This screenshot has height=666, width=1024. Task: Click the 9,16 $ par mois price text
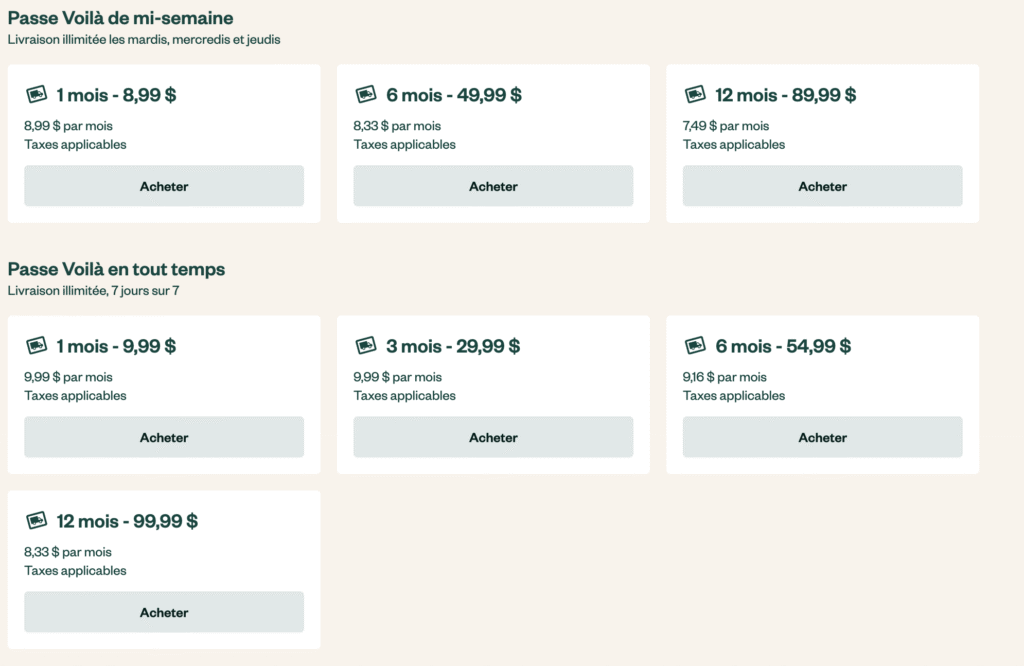pyautogui.click(x=725, y=377)
